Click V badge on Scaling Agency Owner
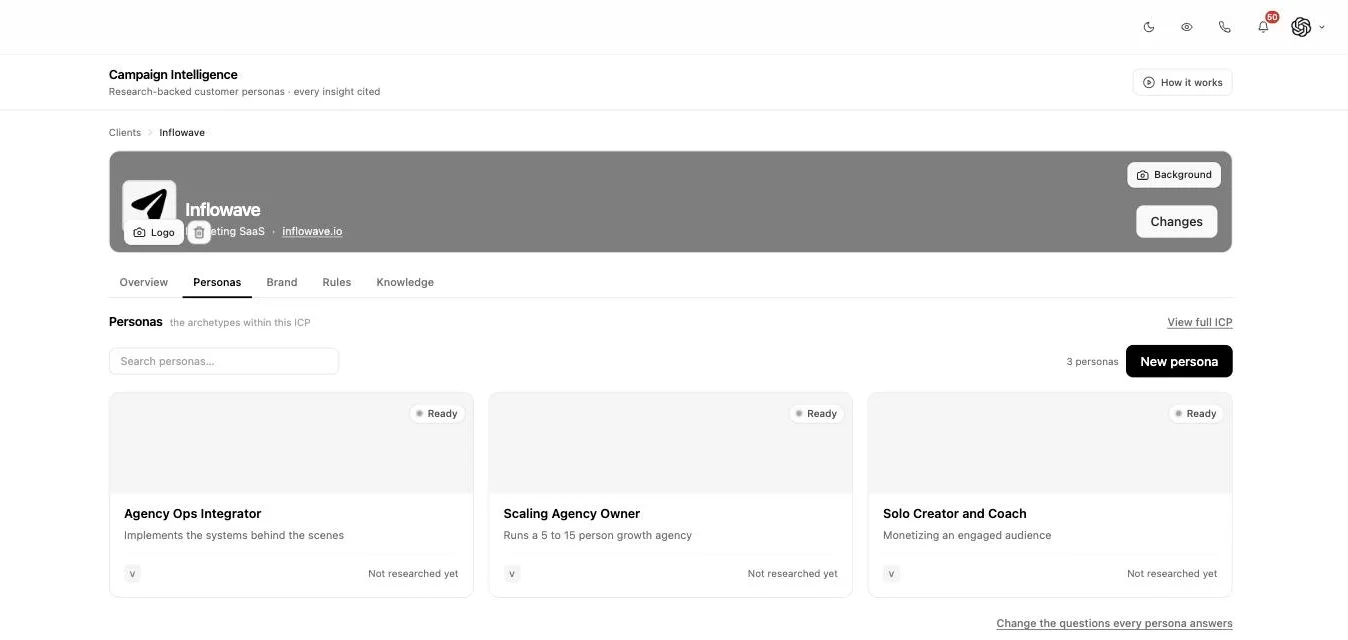 coord(512,574)
